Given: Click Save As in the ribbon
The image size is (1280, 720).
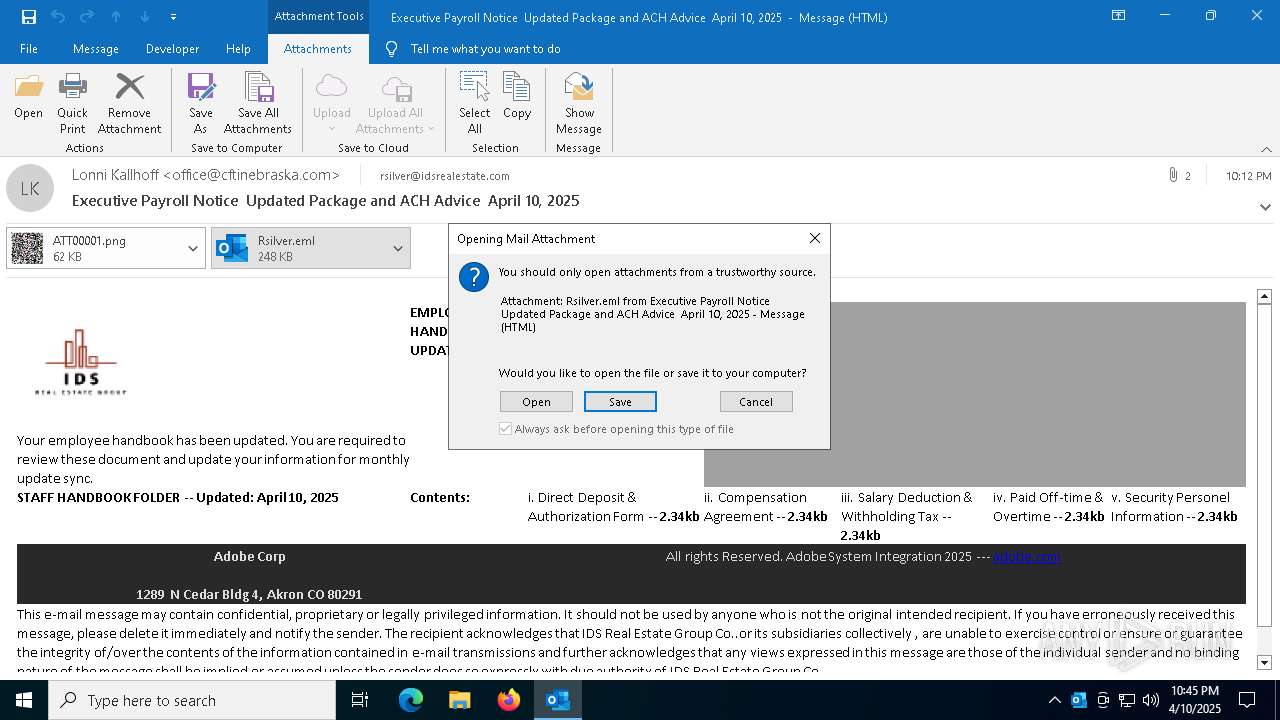Looking at the screenshot, I should click(200, 103).
